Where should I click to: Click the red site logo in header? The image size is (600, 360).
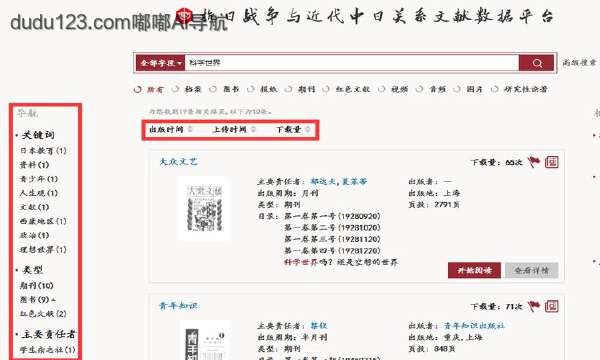(184, 16)
